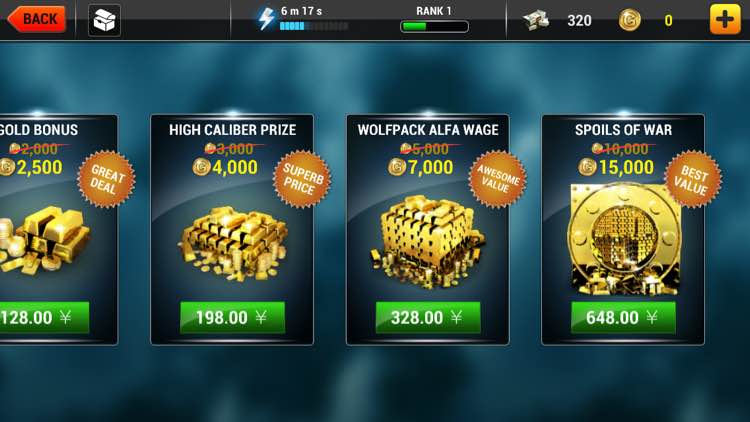Image resolution: width=750 pixels, height=422 pixels.
Task: Click the Rank 1 progress bar
Action: pyautogui.click(x=434, y=26)
